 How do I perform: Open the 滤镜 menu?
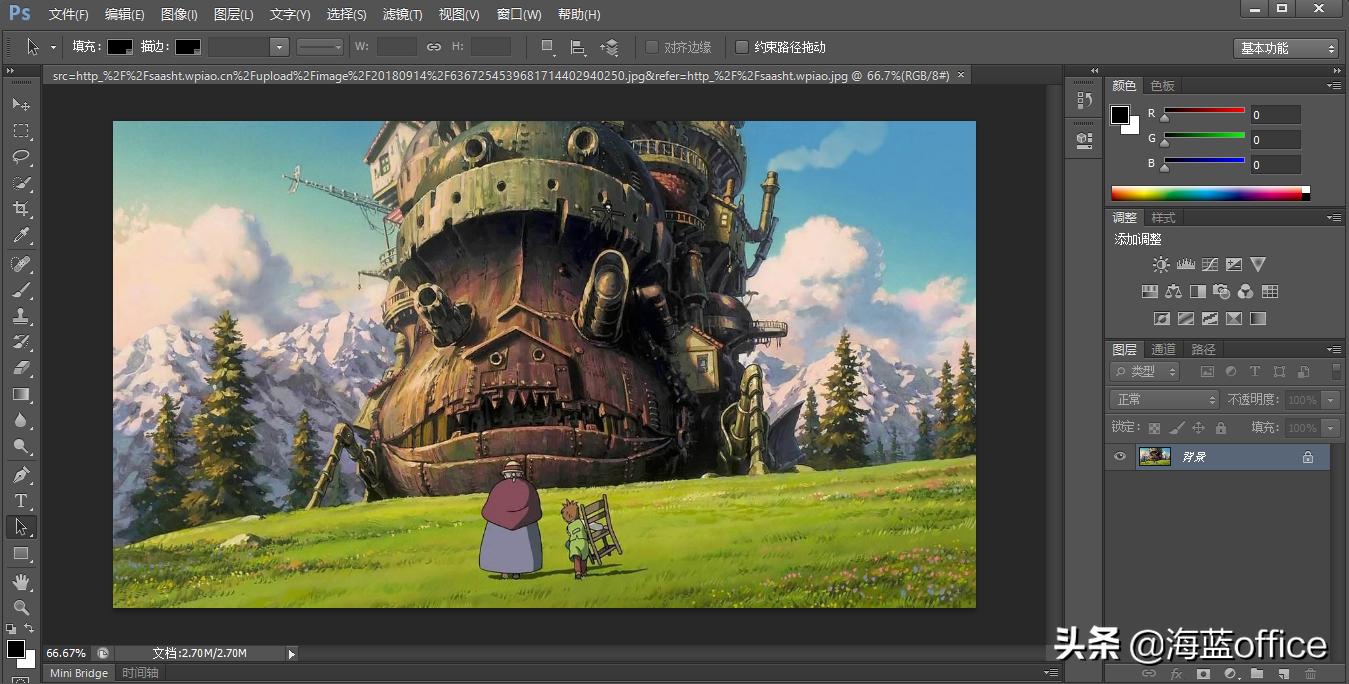tap(401, 14)
